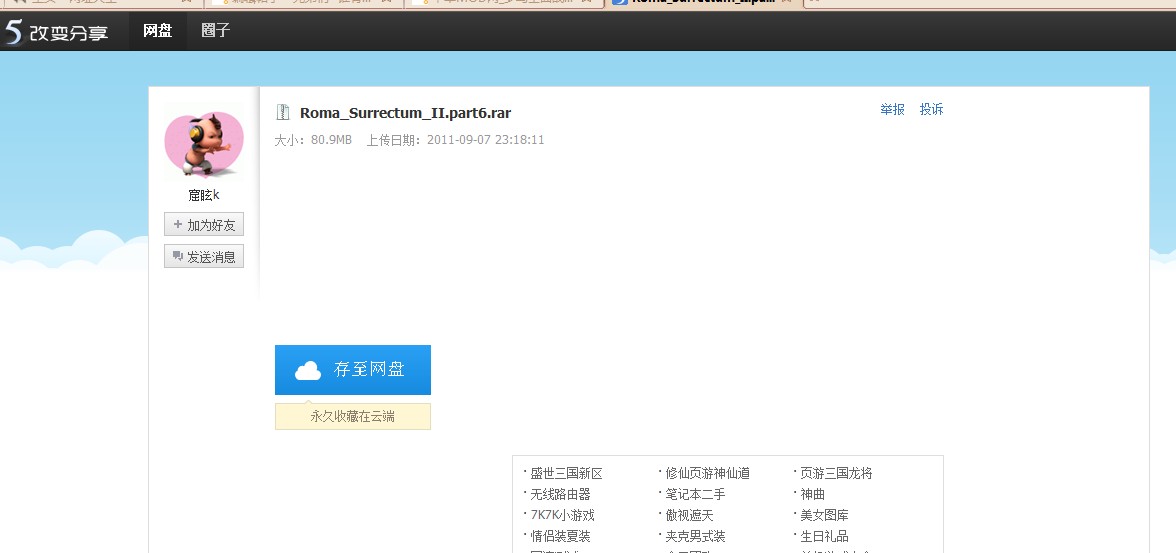Click the 举报 link

click(x=892, y=109)
